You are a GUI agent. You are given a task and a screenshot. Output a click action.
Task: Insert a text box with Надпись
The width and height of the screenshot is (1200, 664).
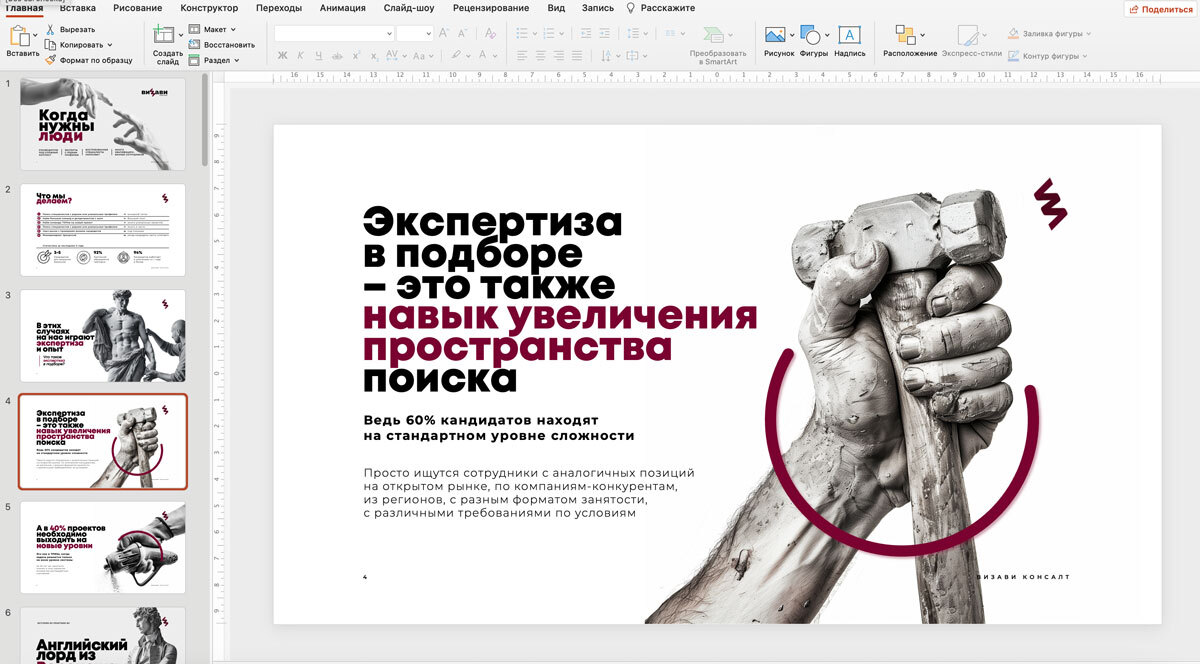click(x=849, y=36)
